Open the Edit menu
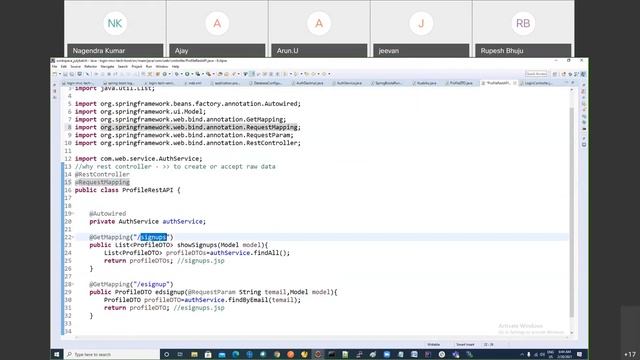Screen dimensions: 640x360 (x=64, y=67)
